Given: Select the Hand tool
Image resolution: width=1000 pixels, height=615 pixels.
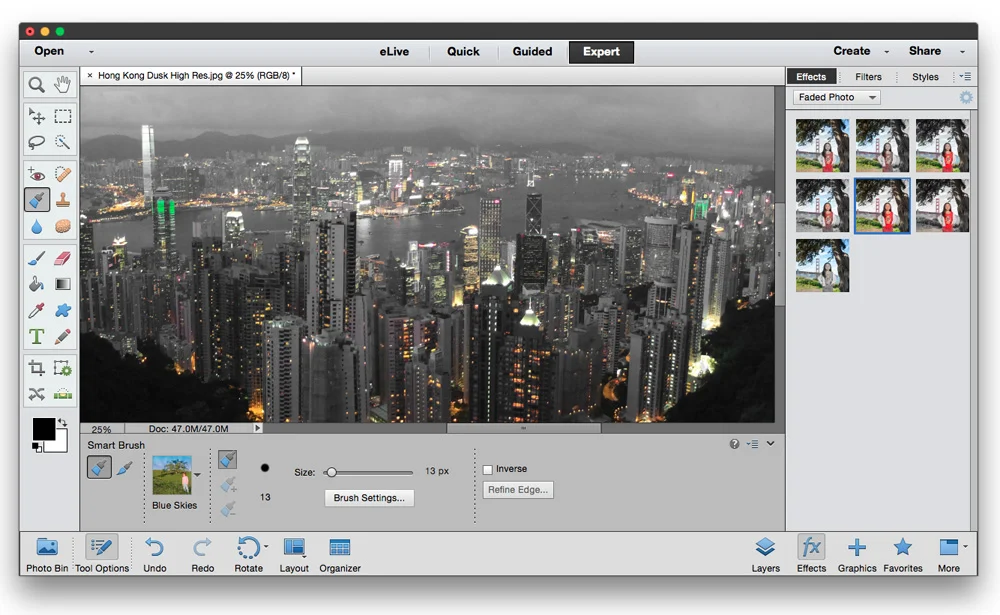Looking at the screenshot, I should tap(62, 84).
